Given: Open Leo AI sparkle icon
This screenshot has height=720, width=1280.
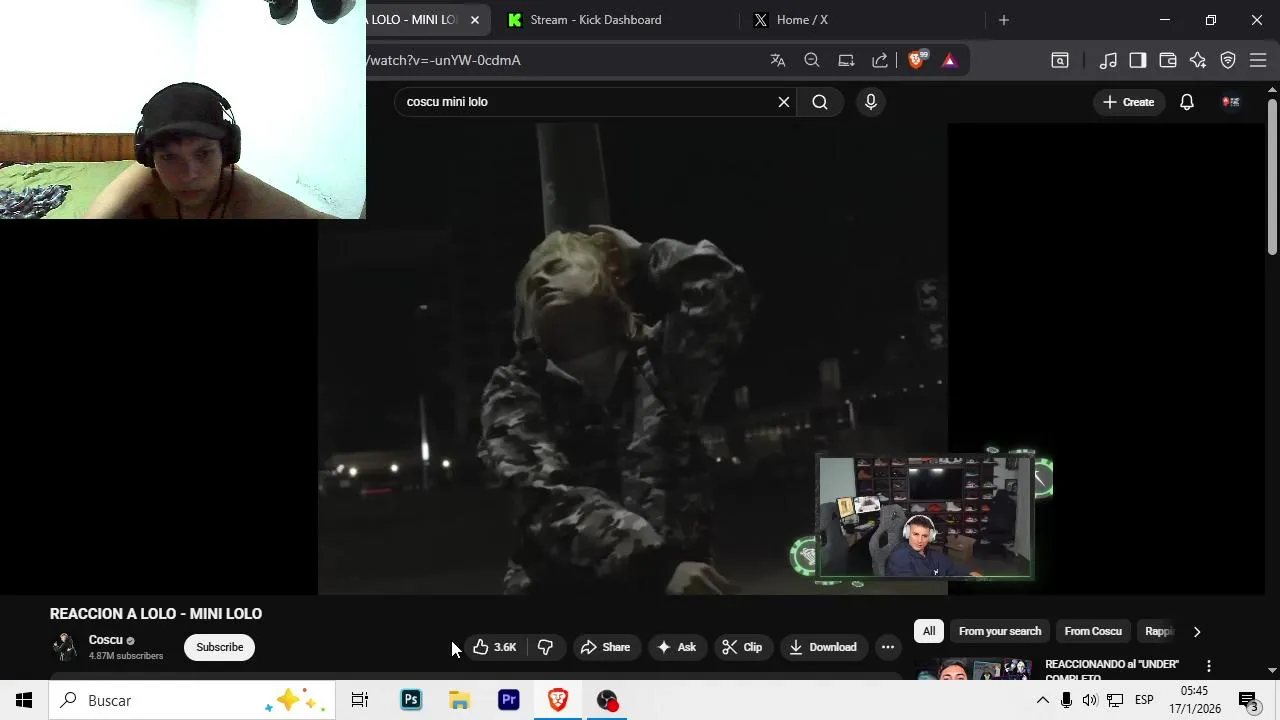Looking at the screenshot, I should click(1198, 60).
